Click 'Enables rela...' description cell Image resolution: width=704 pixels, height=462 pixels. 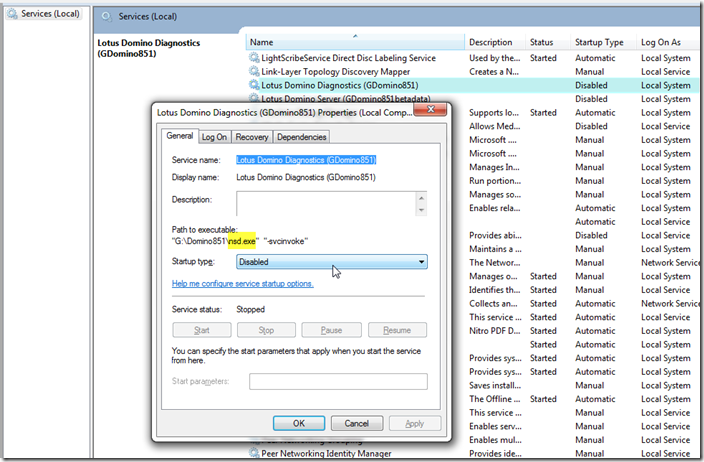pyautogui.click(x=495, y=208)
